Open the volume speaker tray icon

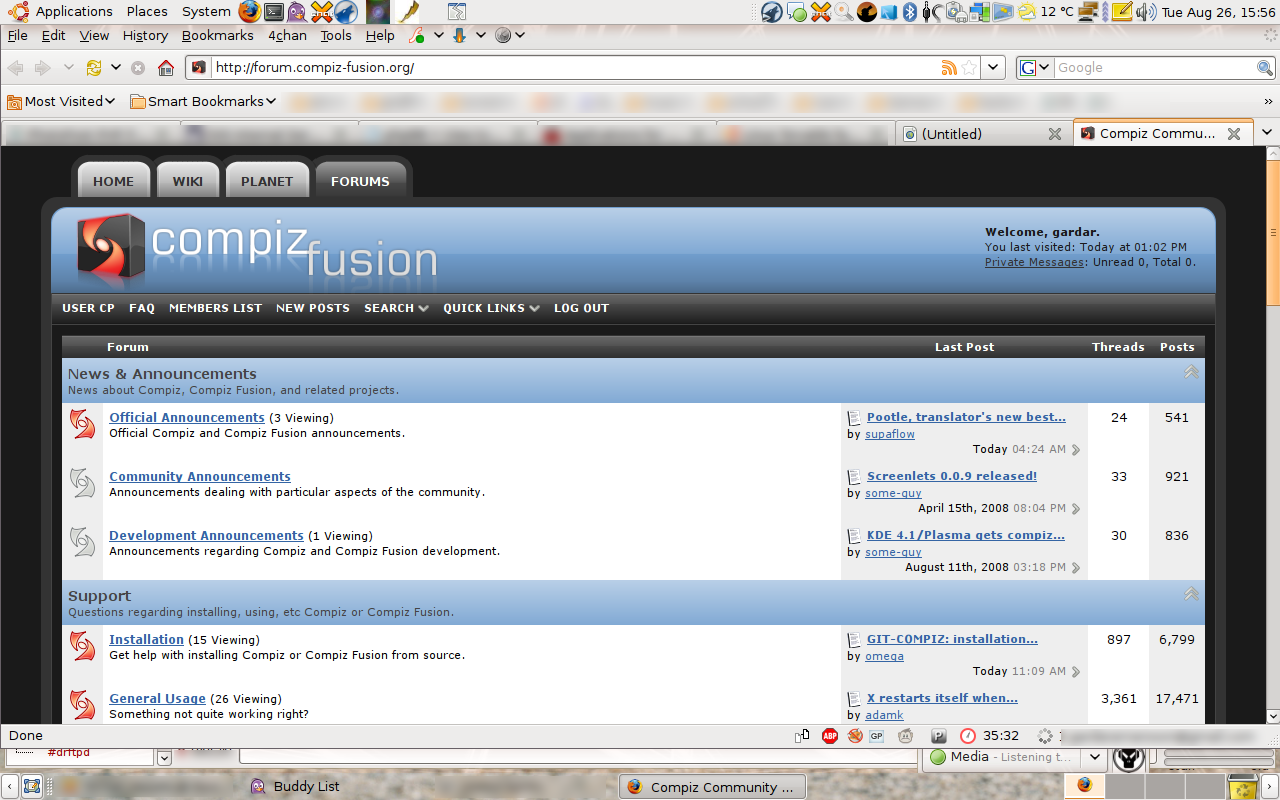[x=1146, y=12]
